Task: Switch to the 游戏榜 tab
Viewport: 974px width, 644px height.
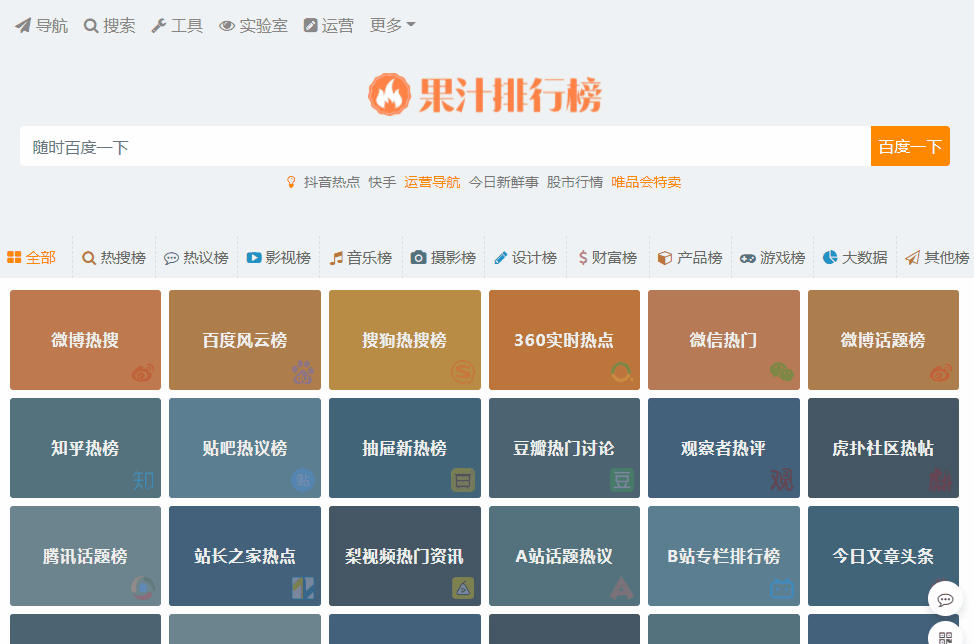Action: coord(773,257)
